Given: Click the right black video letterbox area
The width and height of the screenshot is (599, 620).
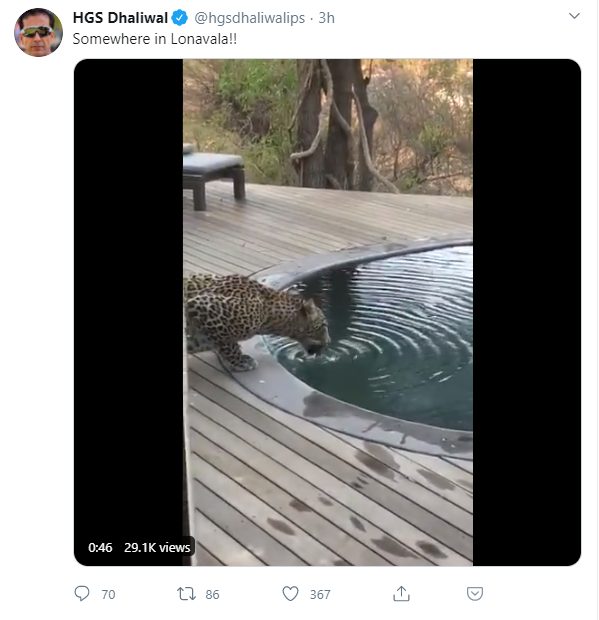Looking at the screenshot, I should point(527,312).
